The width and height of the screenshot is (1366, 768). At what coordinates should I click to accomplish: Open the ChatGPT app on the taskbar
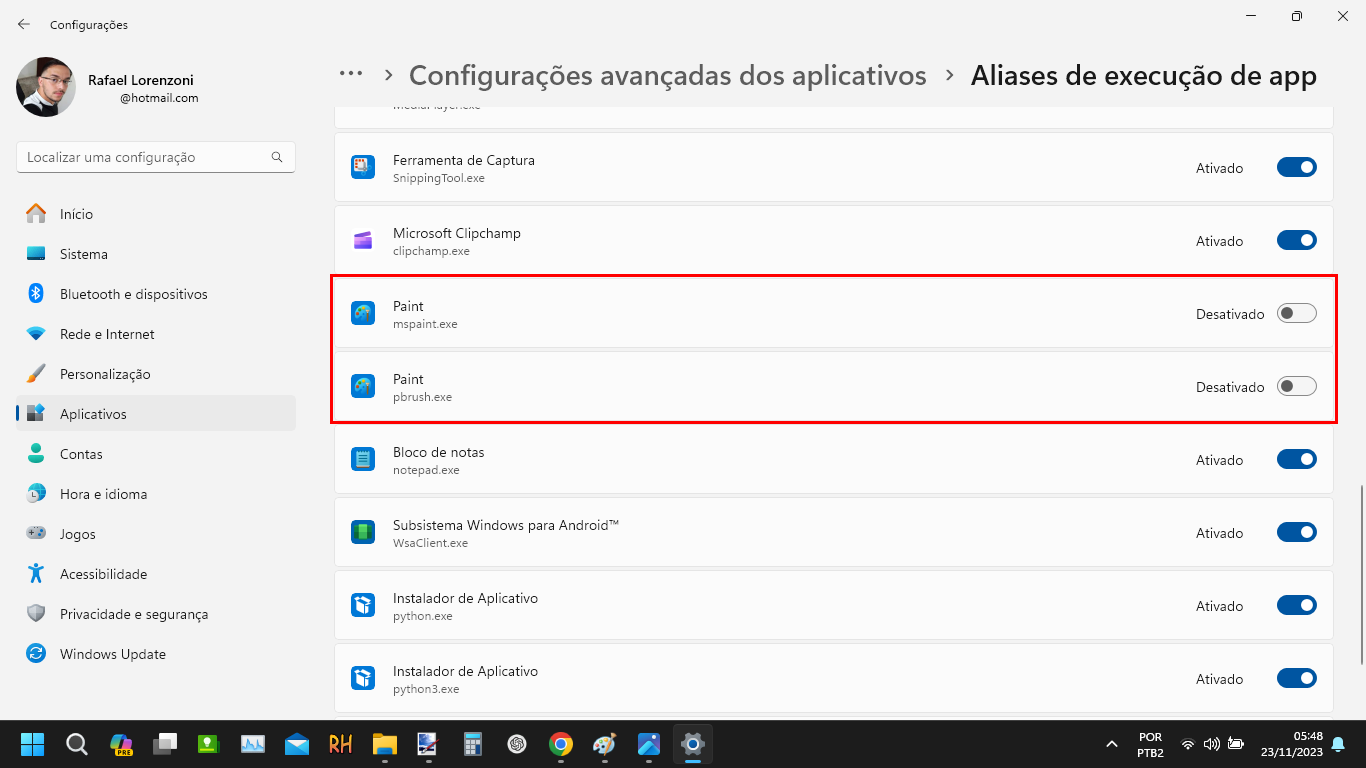(x=517, y=744)
